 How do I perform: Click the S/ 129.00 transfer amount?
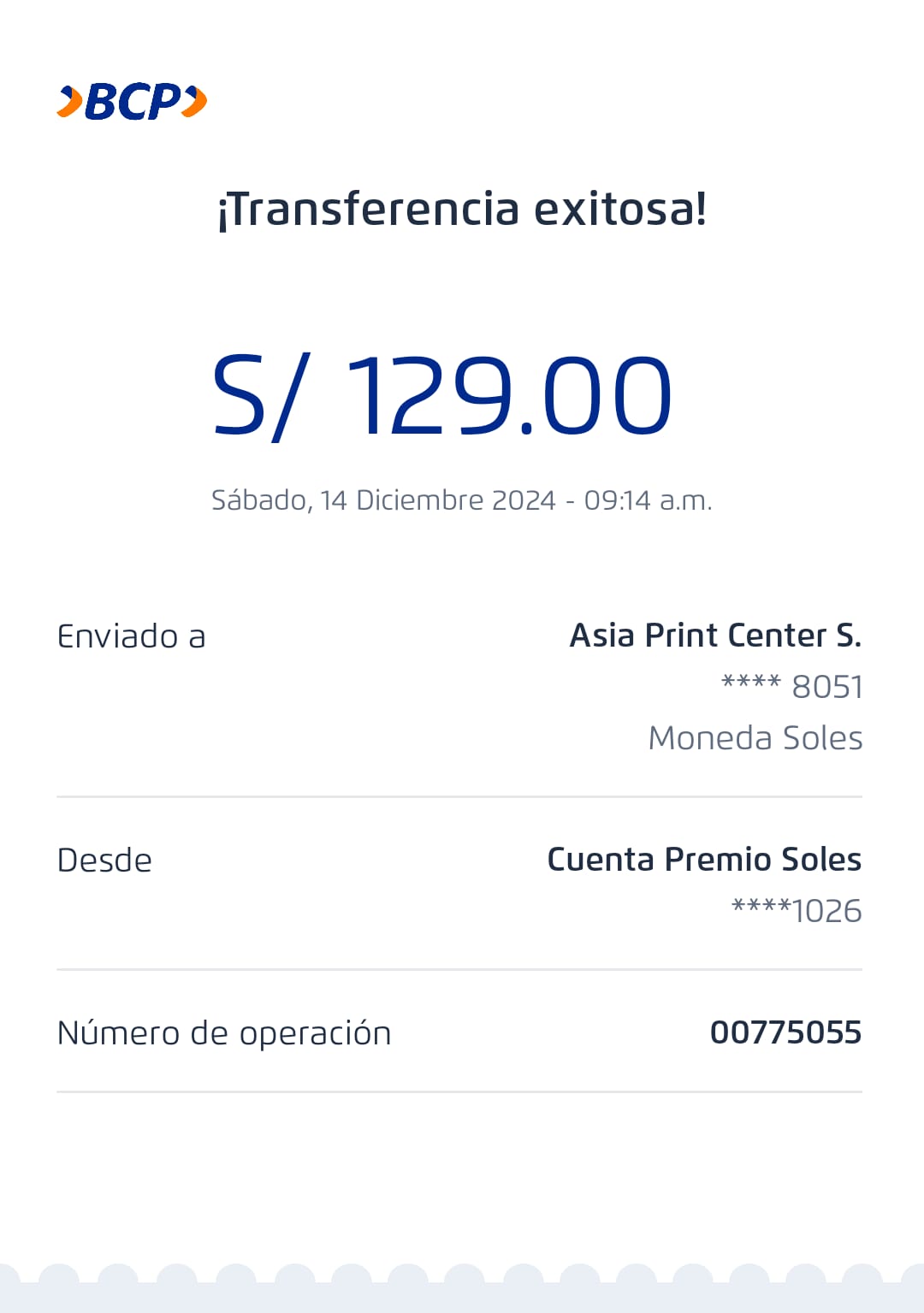[442, 397]
